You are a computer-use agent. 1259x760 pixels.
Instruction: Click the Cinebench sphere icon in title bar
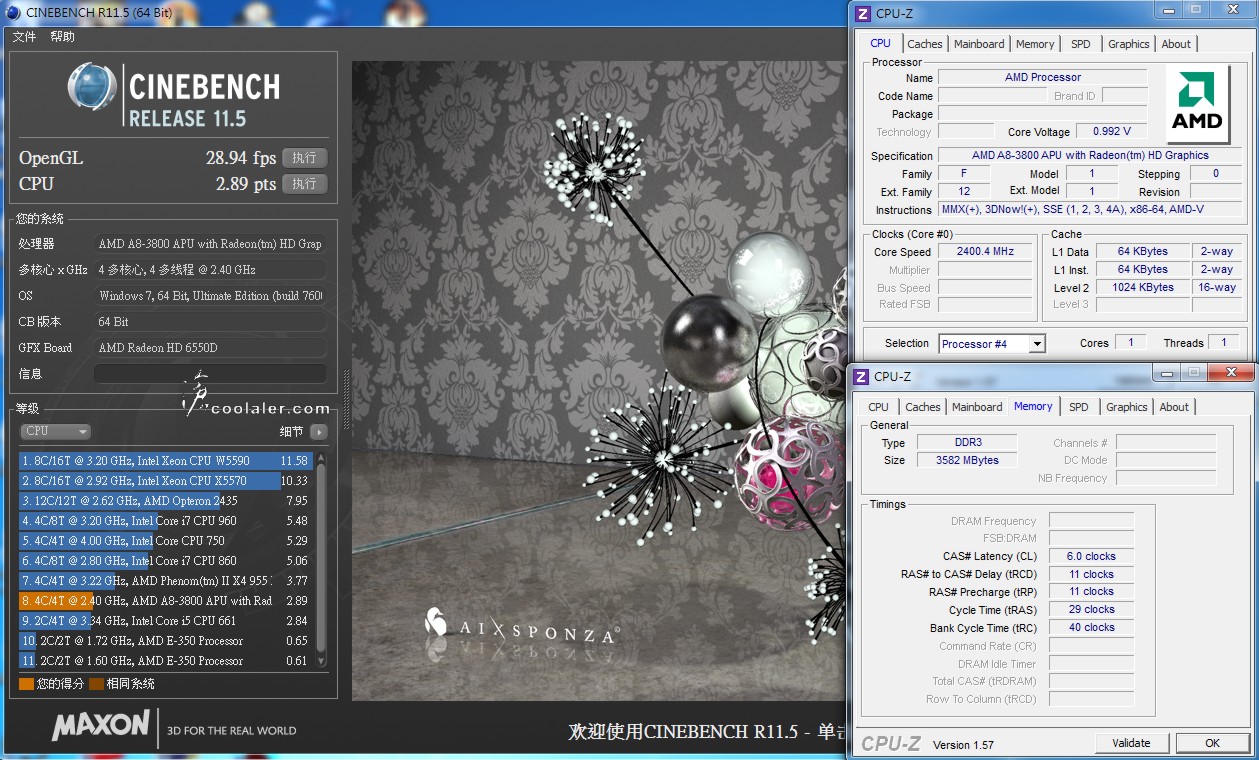(12, 12)
